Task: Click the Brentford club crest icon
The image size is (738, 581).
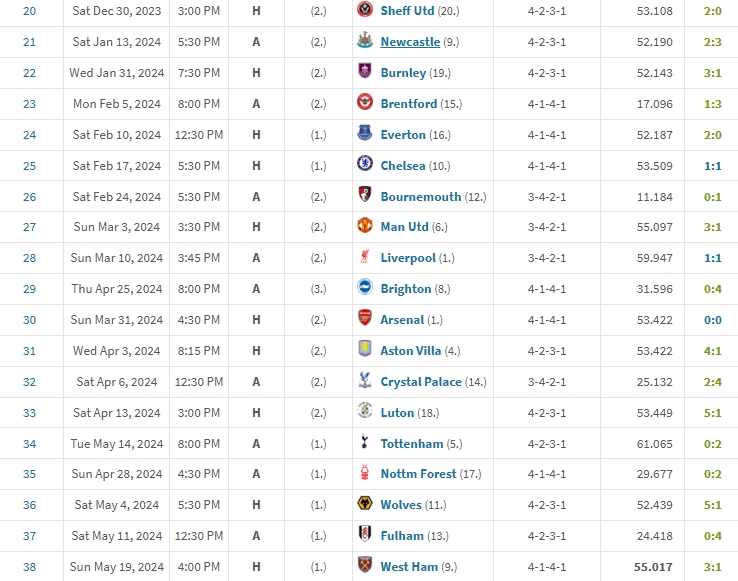Action: point(364,103)
